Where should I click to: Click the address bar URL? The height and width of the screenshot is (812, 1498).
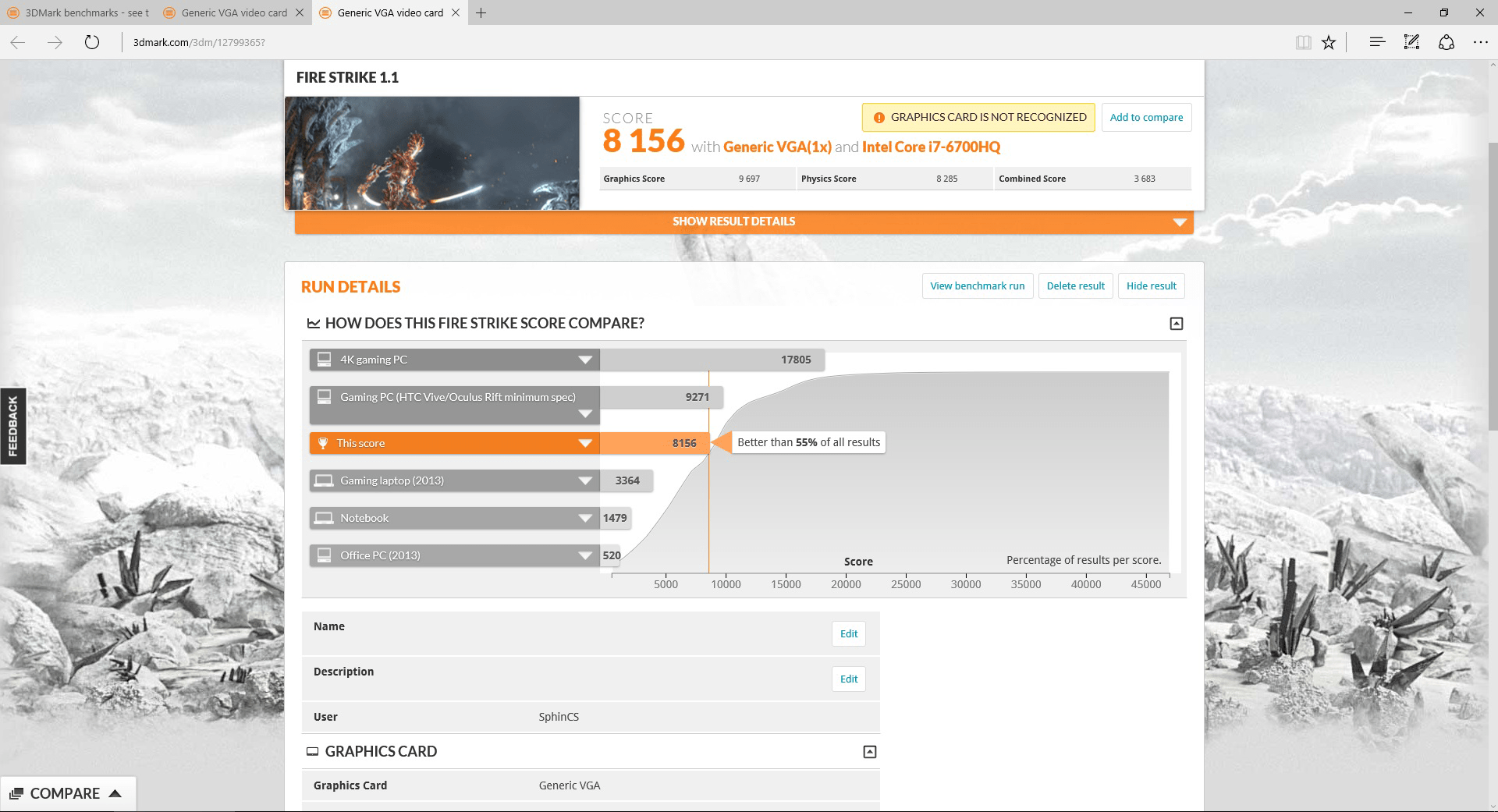199,42
